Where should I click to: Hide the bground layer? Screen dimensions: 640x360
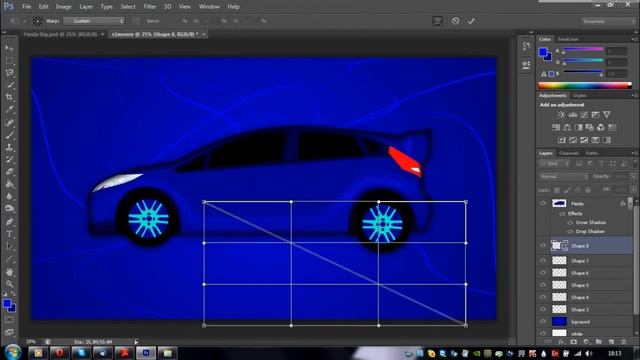click(x=543, y=322)
